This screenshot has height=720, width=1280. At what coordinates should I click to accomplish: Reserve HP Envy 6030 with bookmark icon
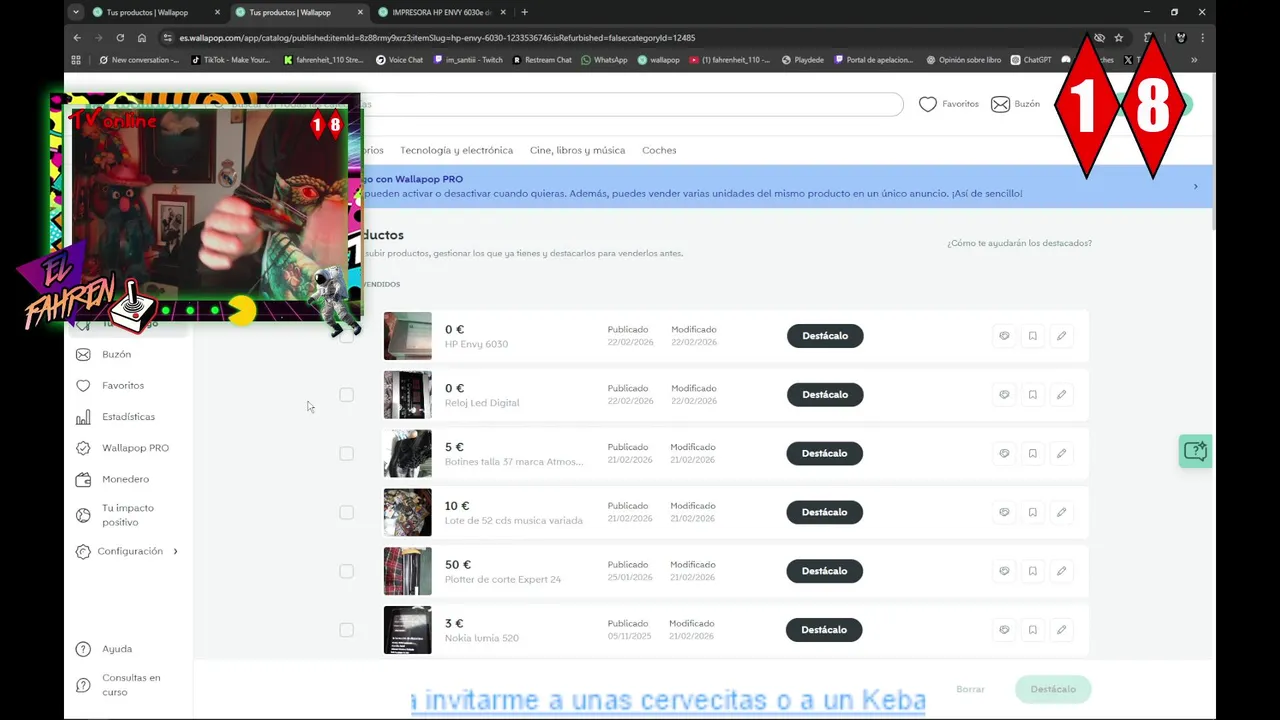(x=1033, y=336)
